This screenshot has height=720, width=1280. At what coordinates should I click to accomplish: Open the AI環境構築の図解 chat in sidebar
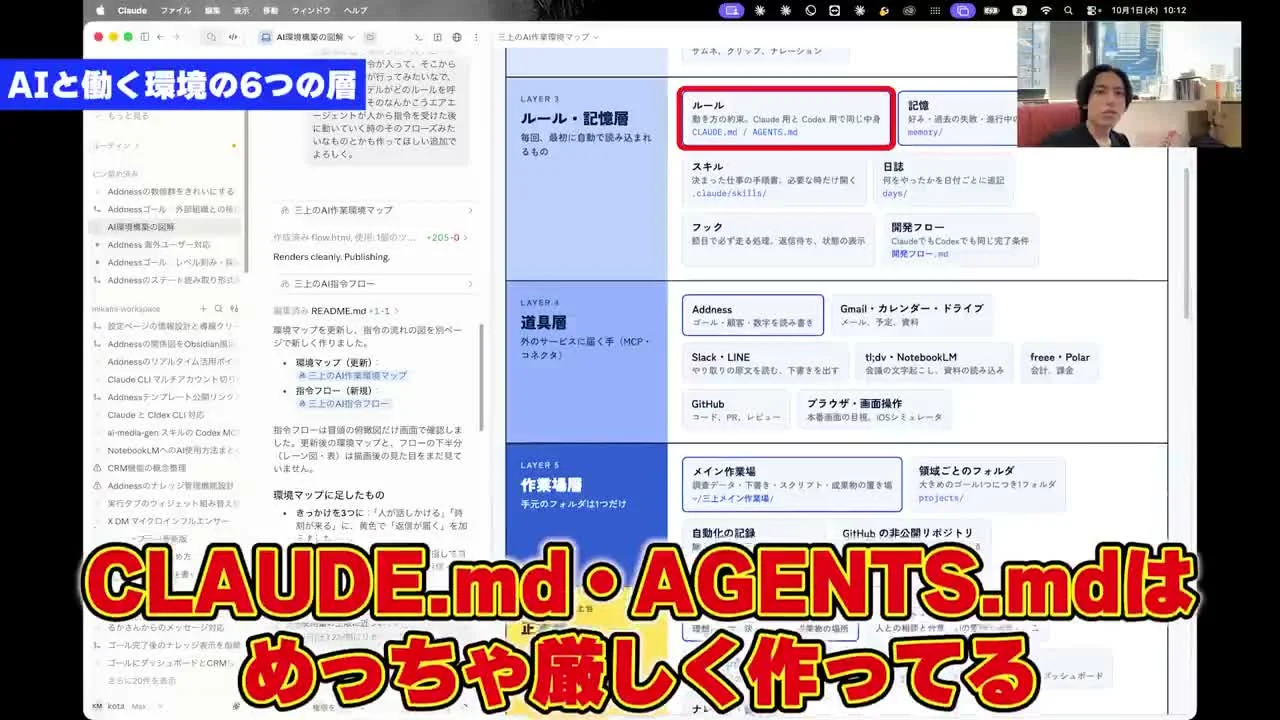click(x=166, y=227)
